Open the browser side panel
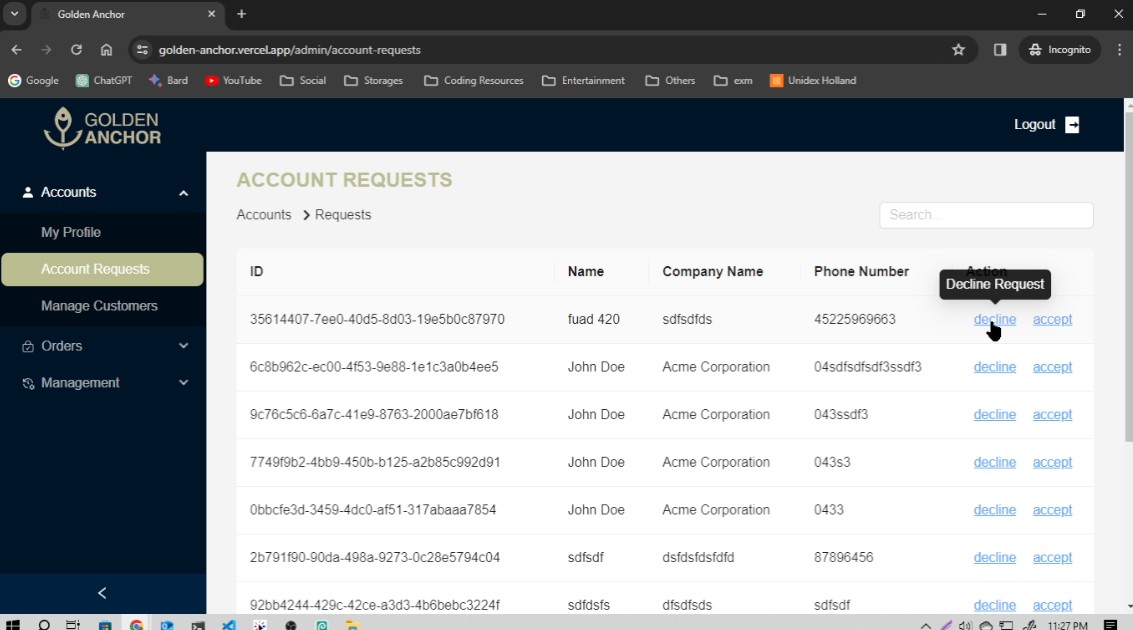Image resolution: width=1133 pixels, height=630 pixels. tap(1000, 50)
